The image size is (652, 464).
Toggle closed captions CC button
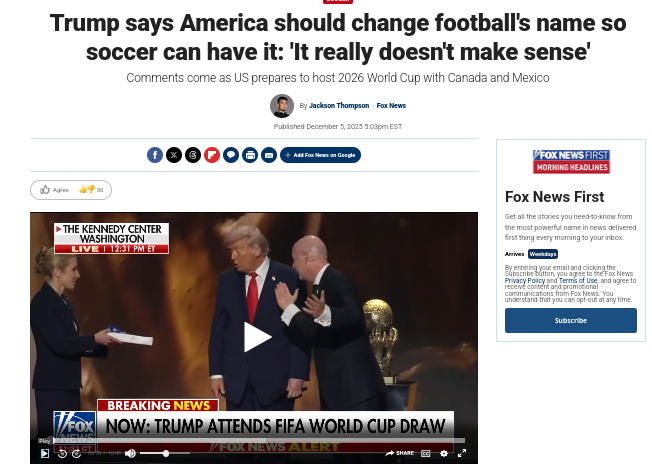[425, 453]
